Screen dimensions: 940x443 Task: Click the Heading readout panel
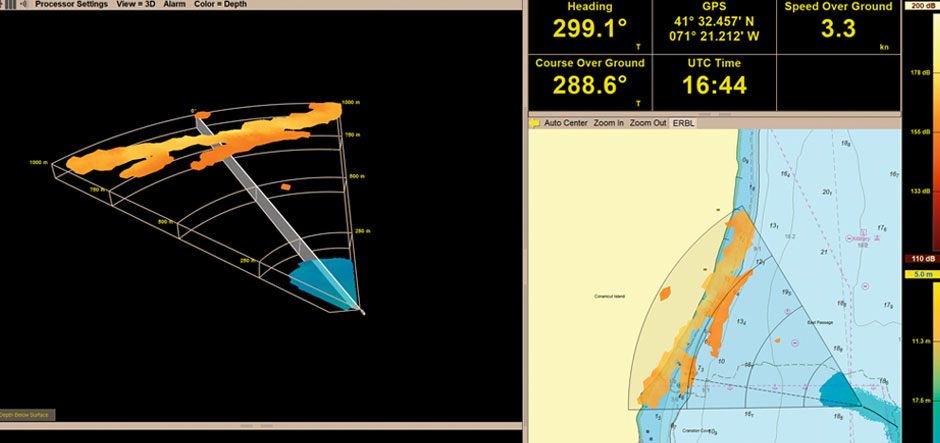coord(589,26)
